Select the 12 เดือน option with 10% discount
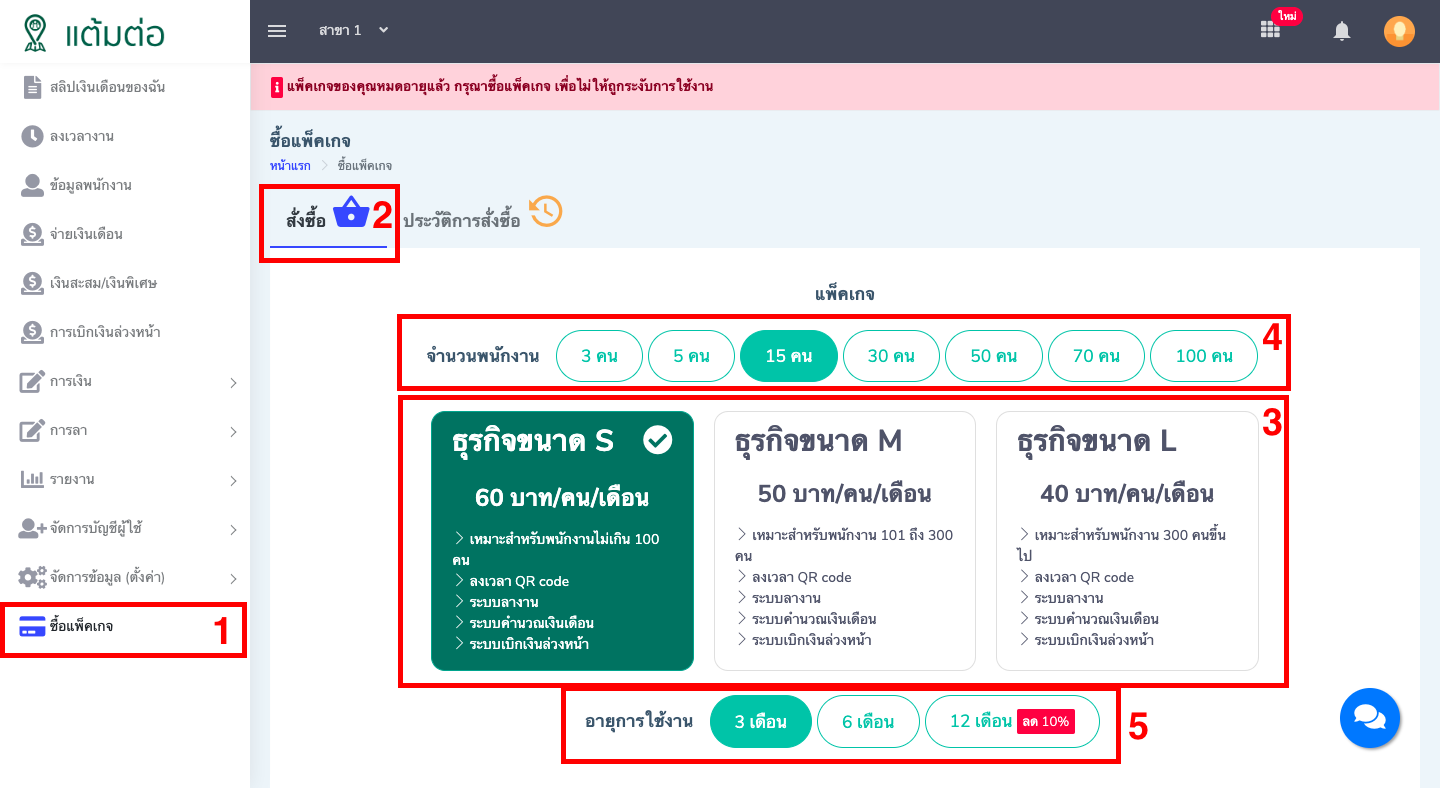Image resolution: width=1440 pixels, height=788 pixels. click(1012, 721)
